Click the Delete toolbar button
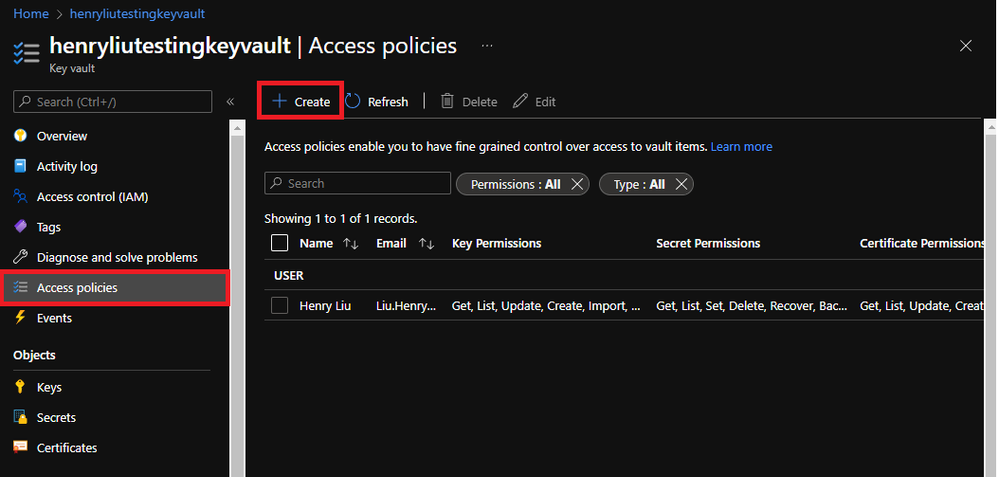The image size is (999, 477). [x=469, y=101]
